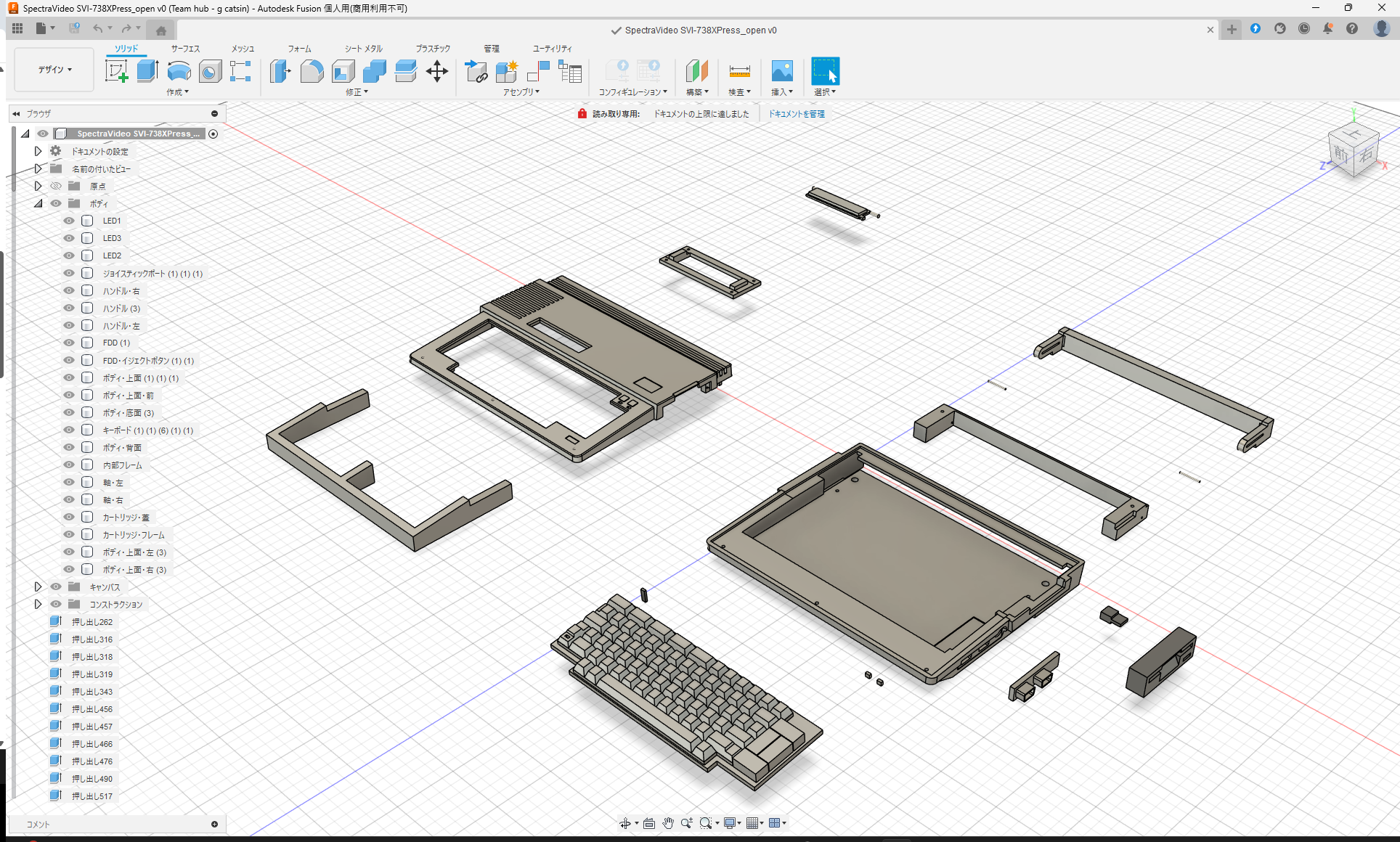Collapse the browser panel with the double-arrow
Image resolution: width=1400 pixels, height=842 pixels.
coord(16,113)
